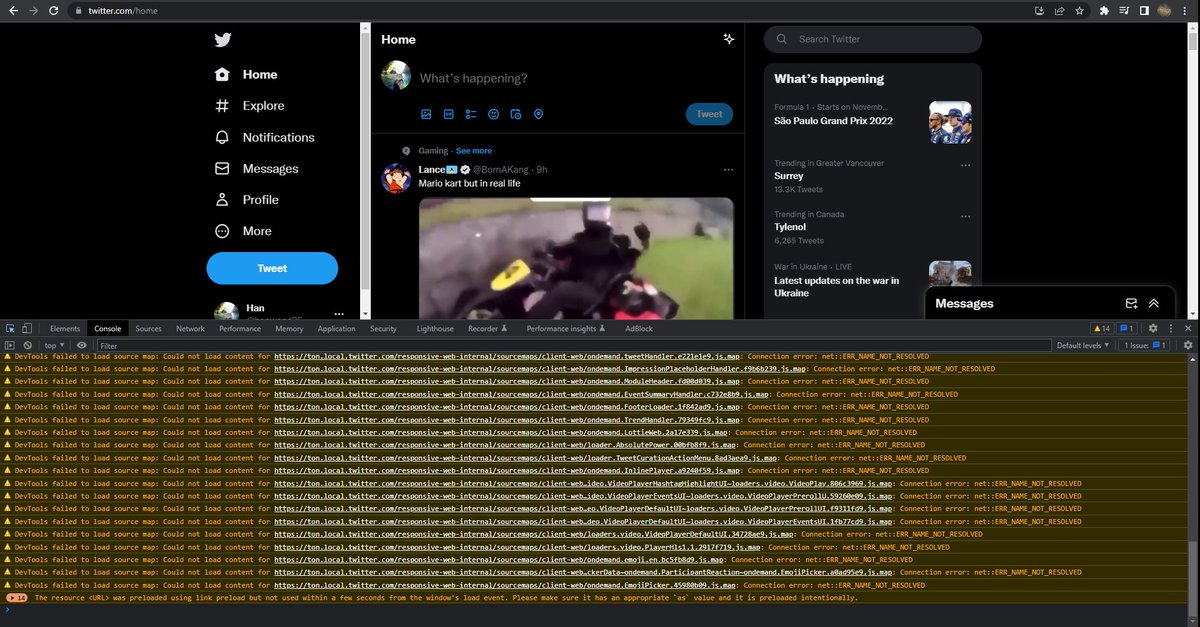This screenshot has width=1200, height=627.
Task: Toggle device toolbar in DevTools
Action: click(27, 328)
